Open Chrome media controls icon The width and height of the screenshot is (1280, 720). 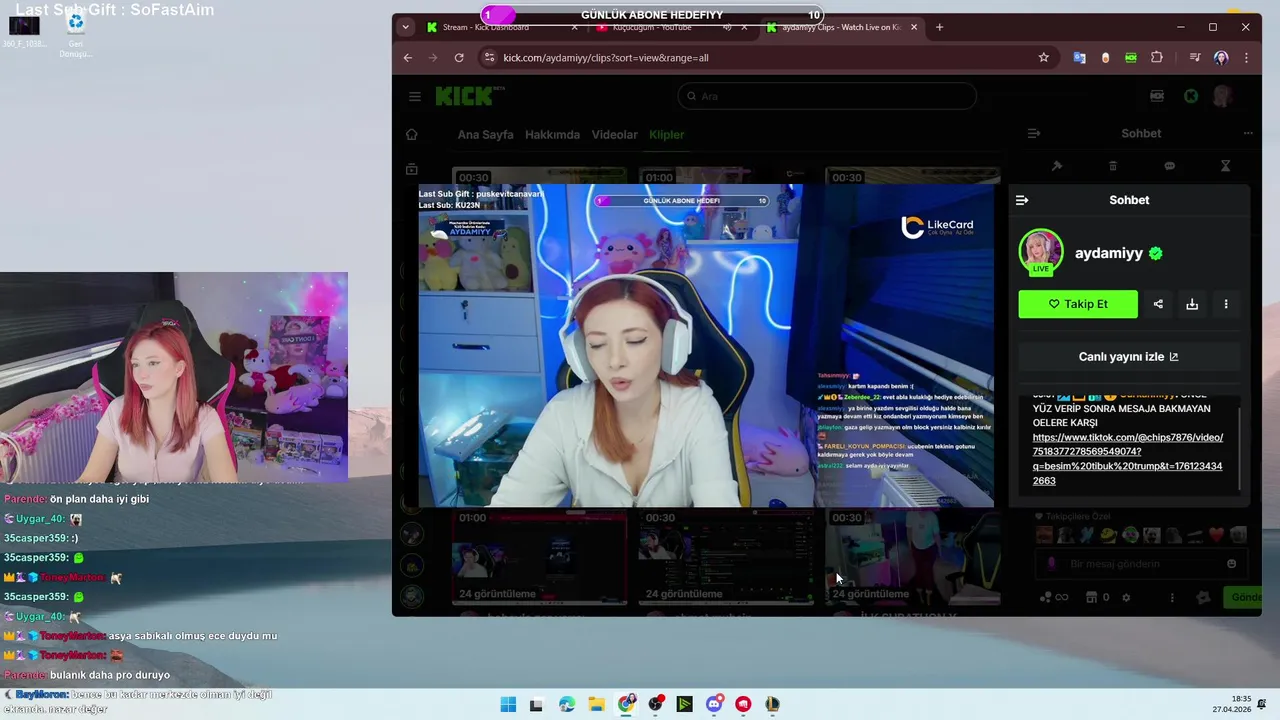1195,58
